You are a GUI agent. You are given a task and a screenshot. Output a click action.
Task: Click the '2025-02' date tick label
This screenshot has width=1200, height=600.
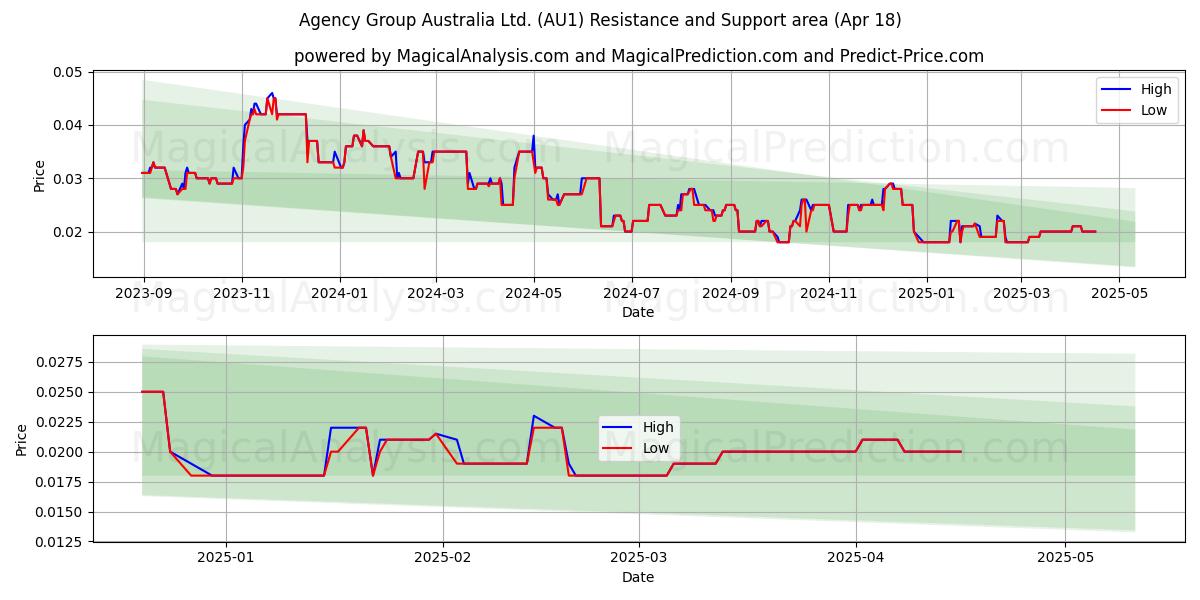[443, 558]
